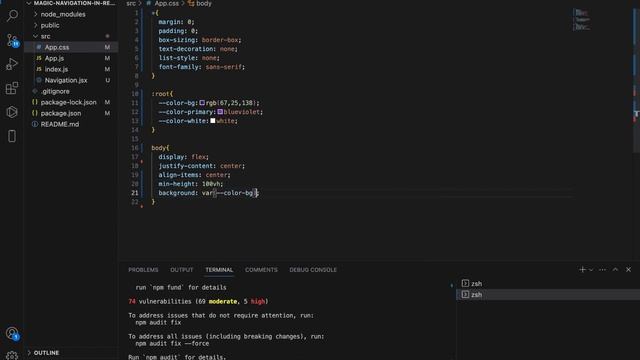
Task: Open the Accounts menu icon
Action: point(12,333)
